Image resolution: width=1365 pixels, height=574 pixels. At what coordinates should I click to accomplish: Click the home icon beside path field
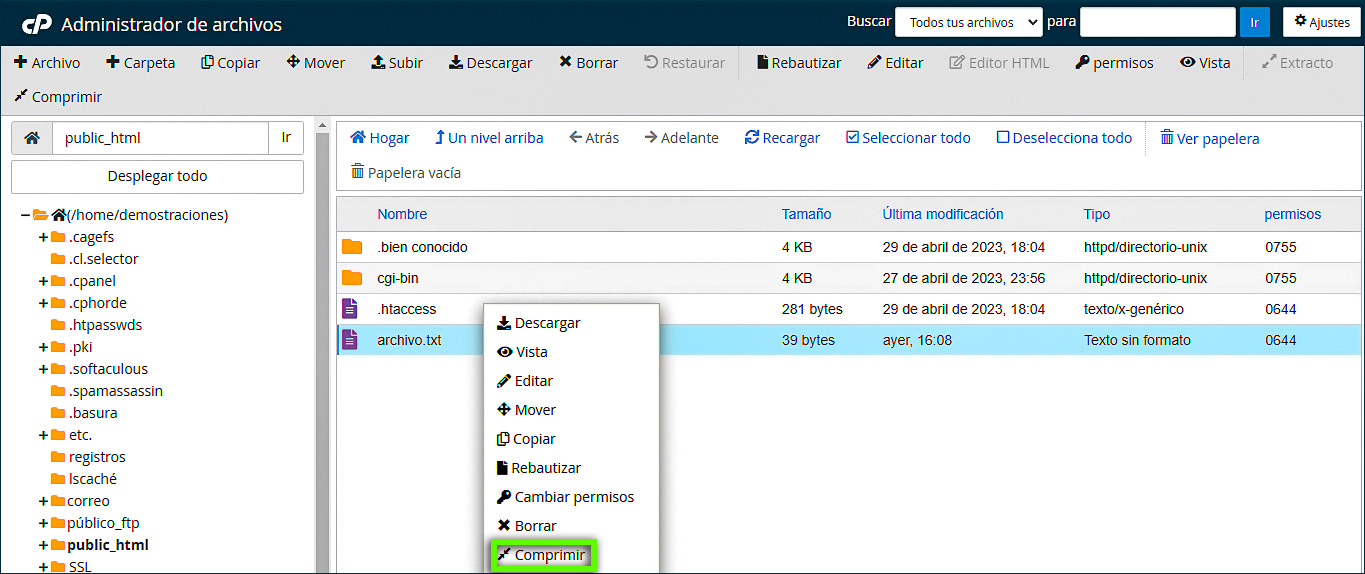[32, 138]
